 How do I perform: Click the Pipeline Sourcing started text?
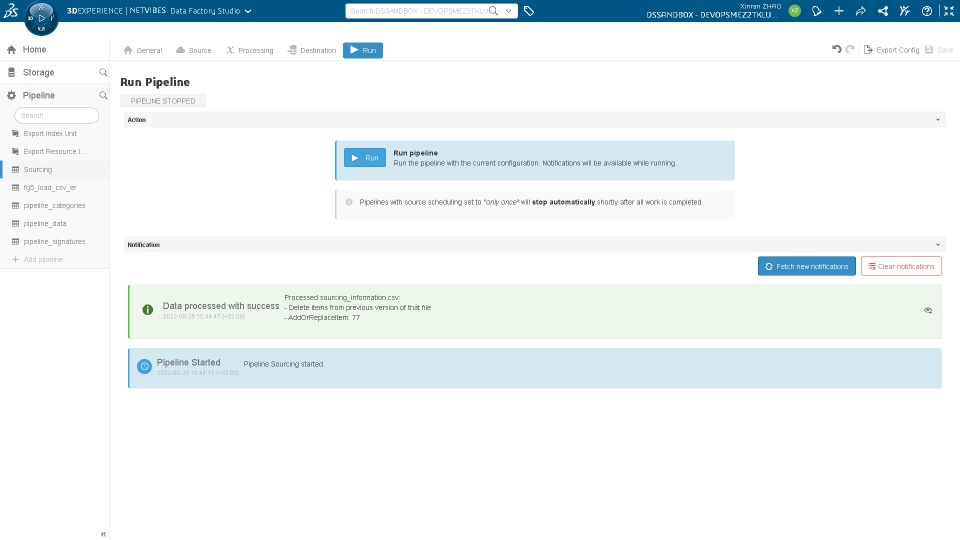pyautogui.click(x=284, y=364)
